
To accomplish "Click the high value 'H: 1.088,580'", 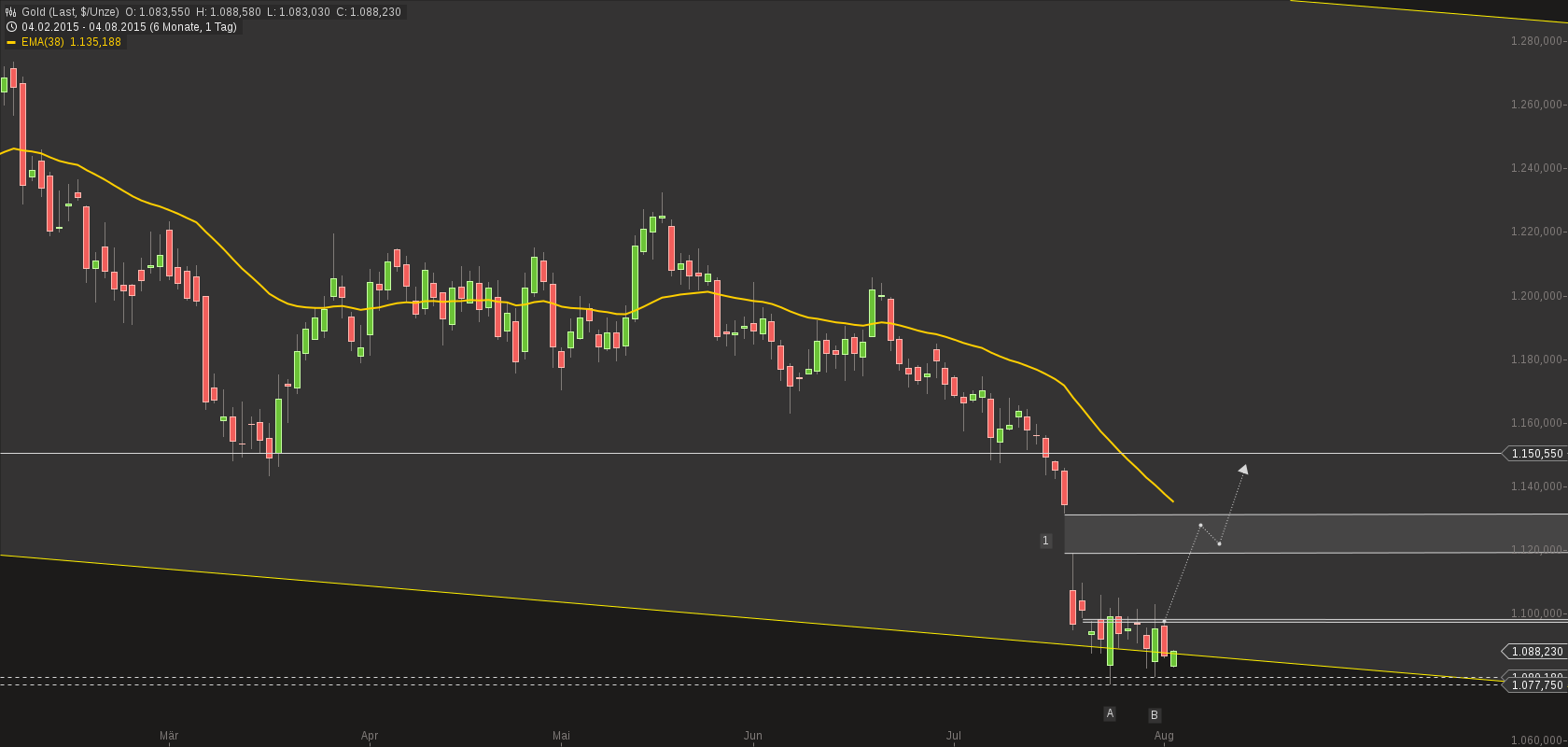I will click(229, 12).
